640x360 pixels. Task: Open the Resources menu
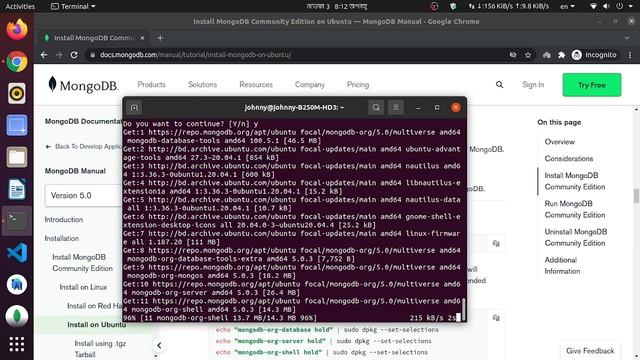pyautogui.click(x=256, y=85)
